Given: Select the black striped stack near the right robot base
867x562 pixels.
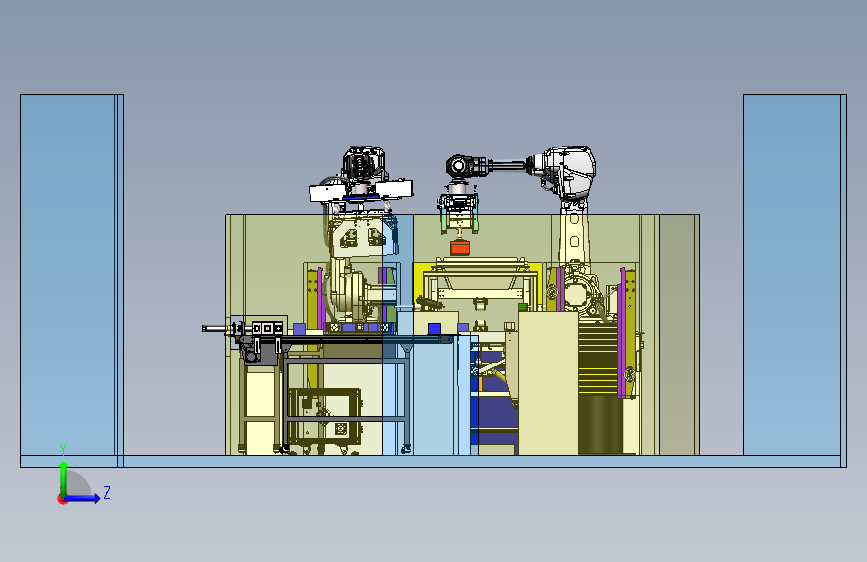Looking at the screenshot, I should pyautogui.click(x=598, y=360).
